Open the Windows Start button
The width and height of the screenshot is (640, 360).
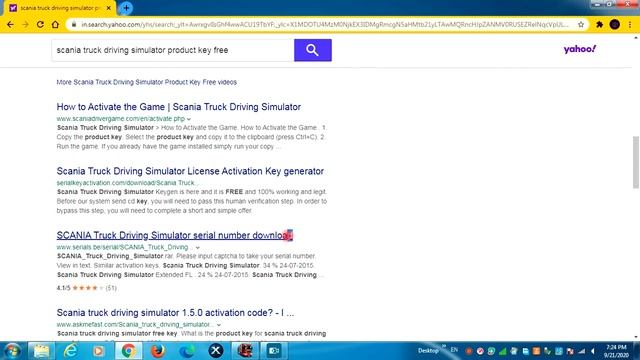point(12,351)
